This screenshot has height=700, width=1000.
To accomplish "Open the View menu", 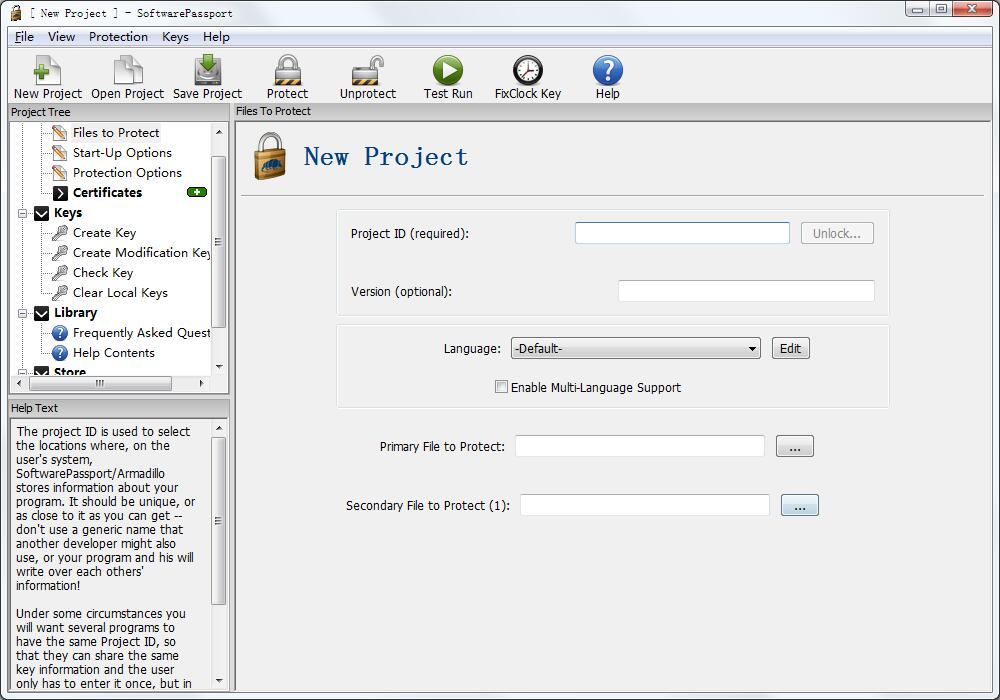I will tap(61, 37).
